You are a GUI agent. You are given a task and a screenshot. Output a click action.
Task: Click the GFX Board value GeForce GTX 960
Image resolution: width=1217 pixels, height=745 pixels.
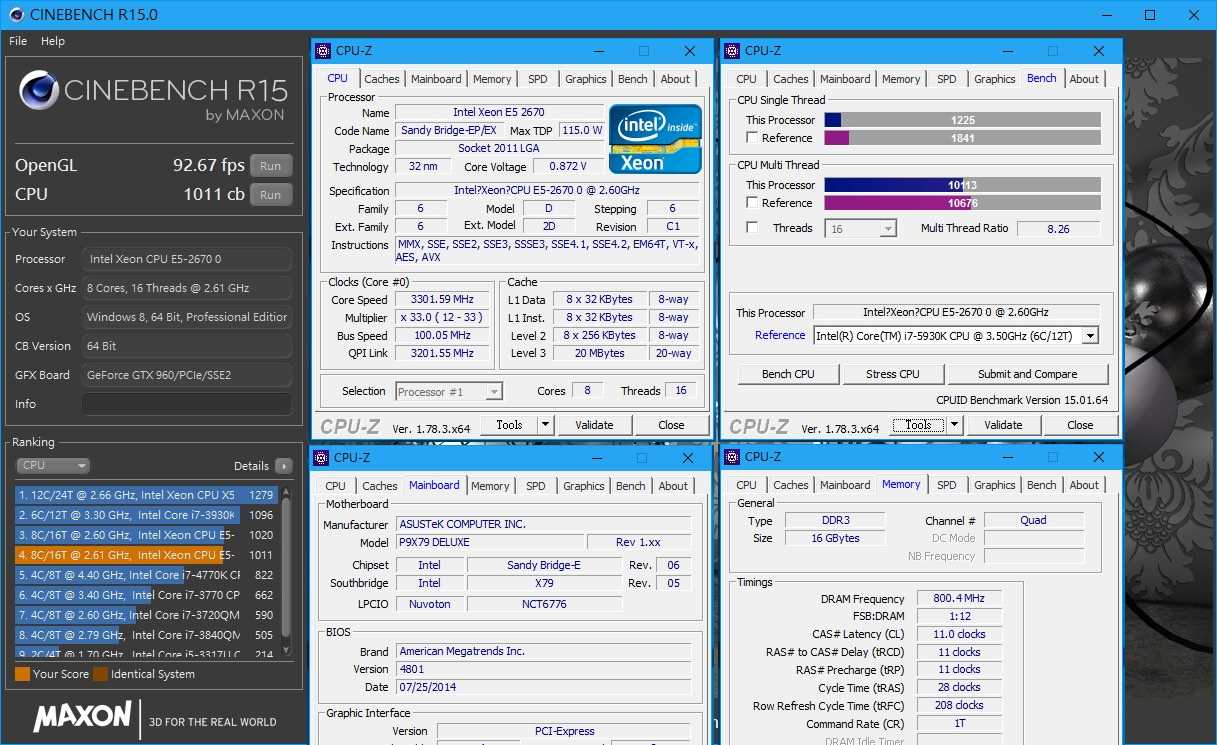pos(187,375)
